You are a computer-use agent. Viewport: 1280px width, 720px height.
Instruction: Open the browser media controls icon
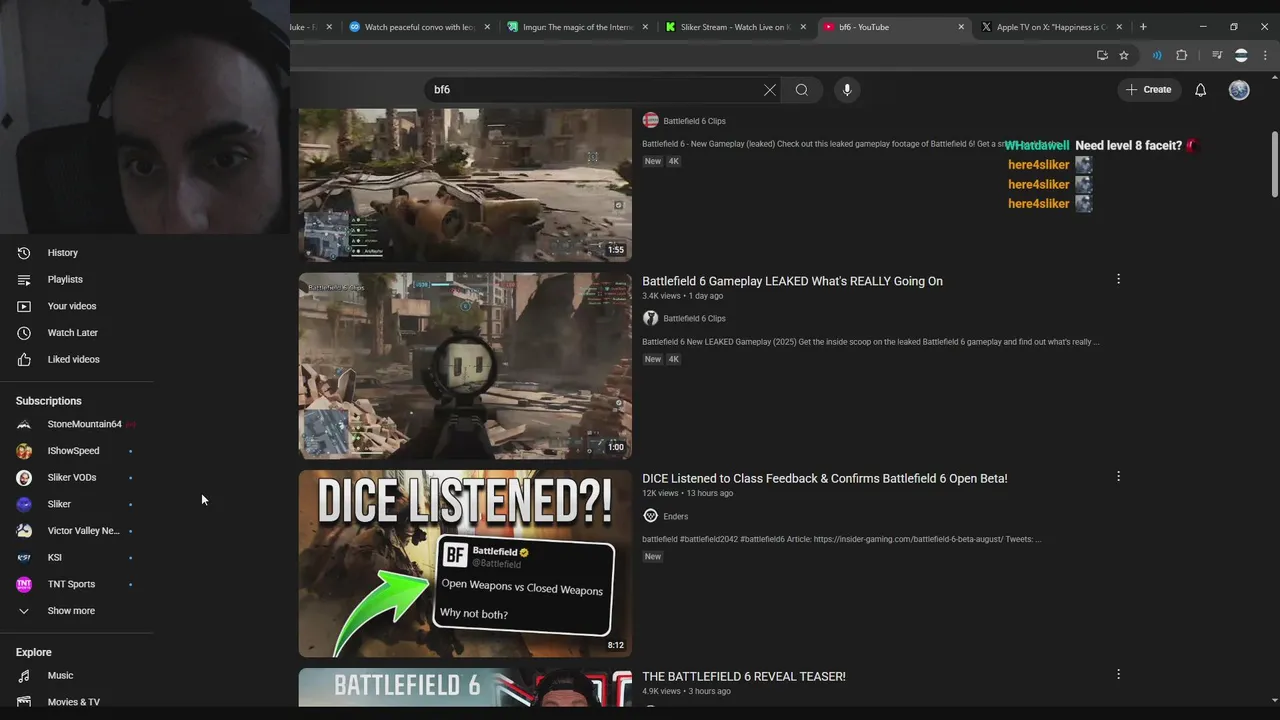coord(1217,55)
